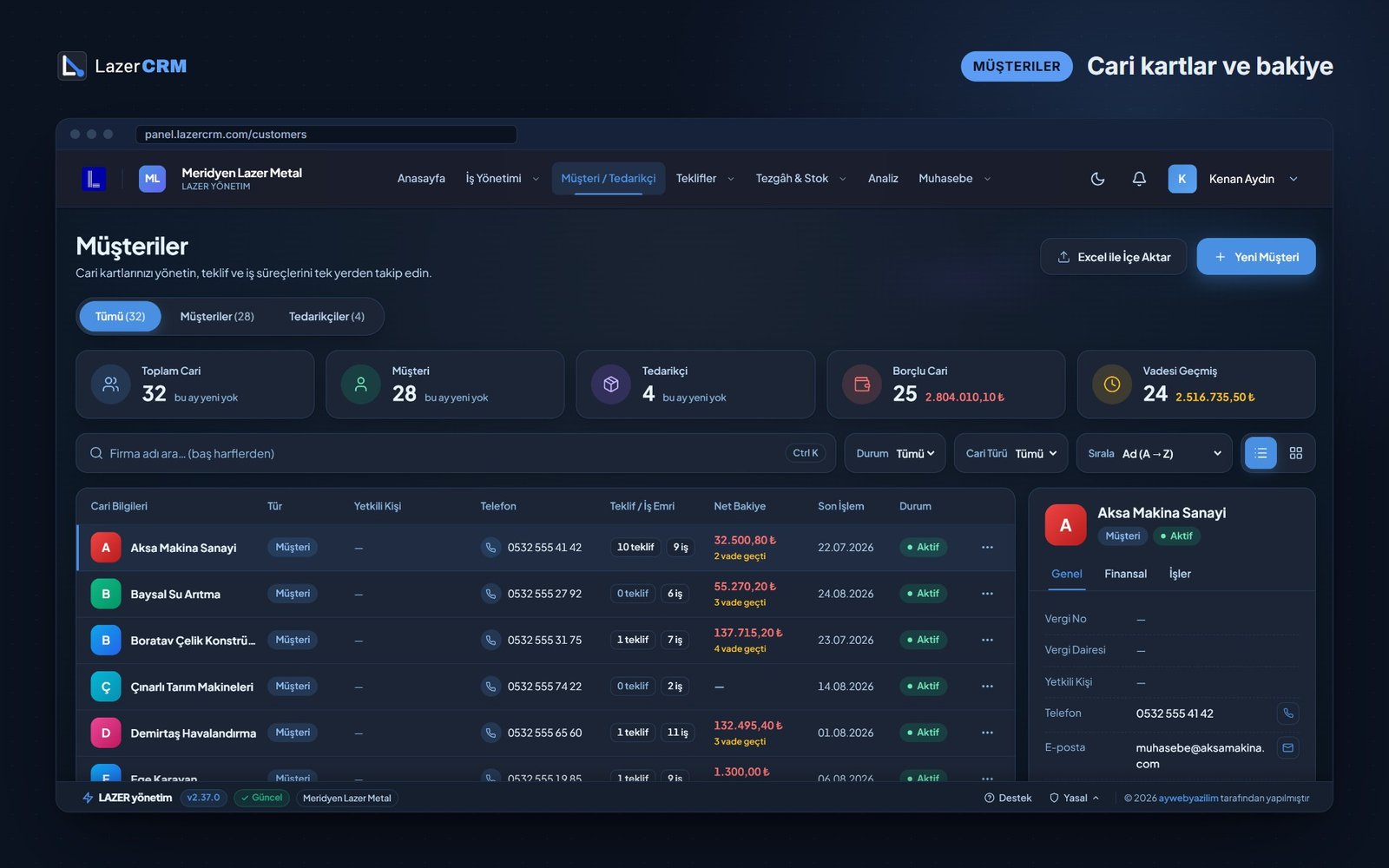Click the v2.37.0 version badge

[204, 798]
